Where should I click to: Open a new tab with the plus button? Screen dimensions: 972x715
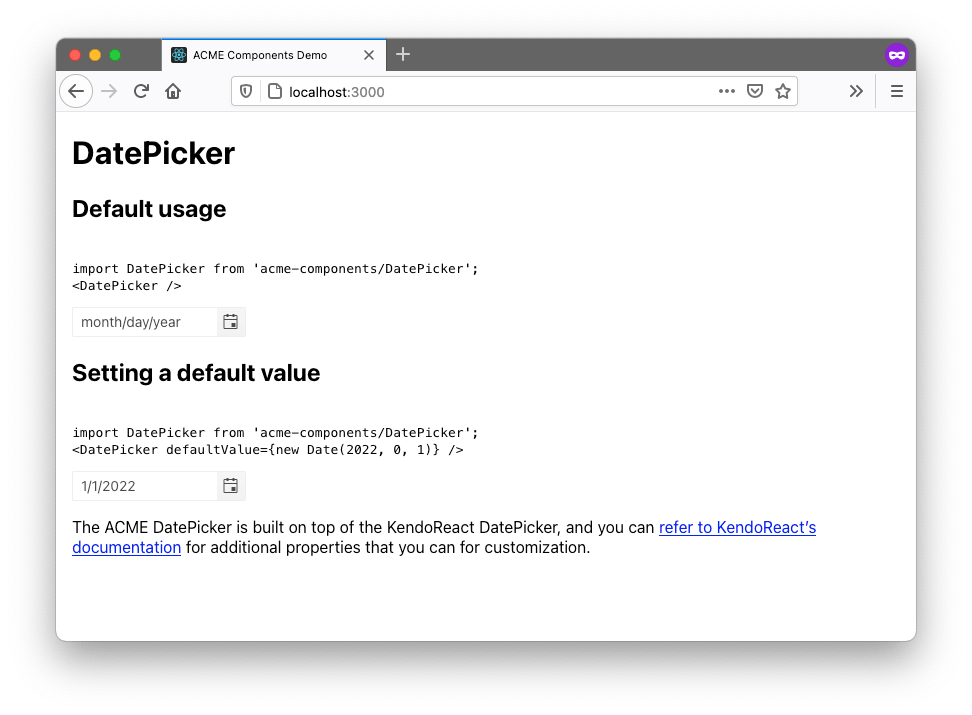click(x=403, y=55)
